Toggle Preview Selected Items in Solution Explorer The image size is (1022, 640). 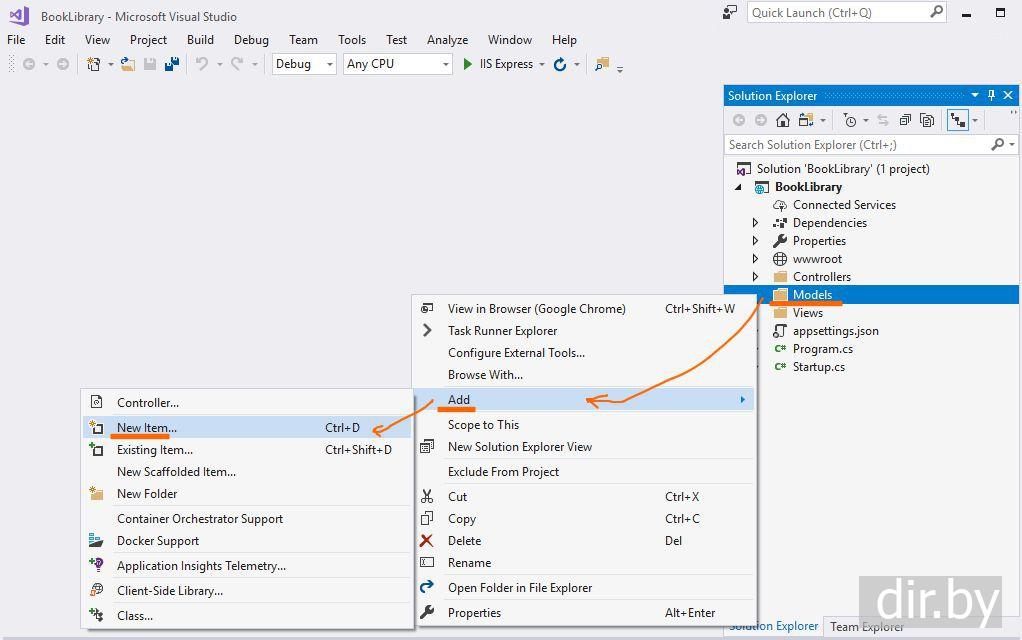[957, 120]
